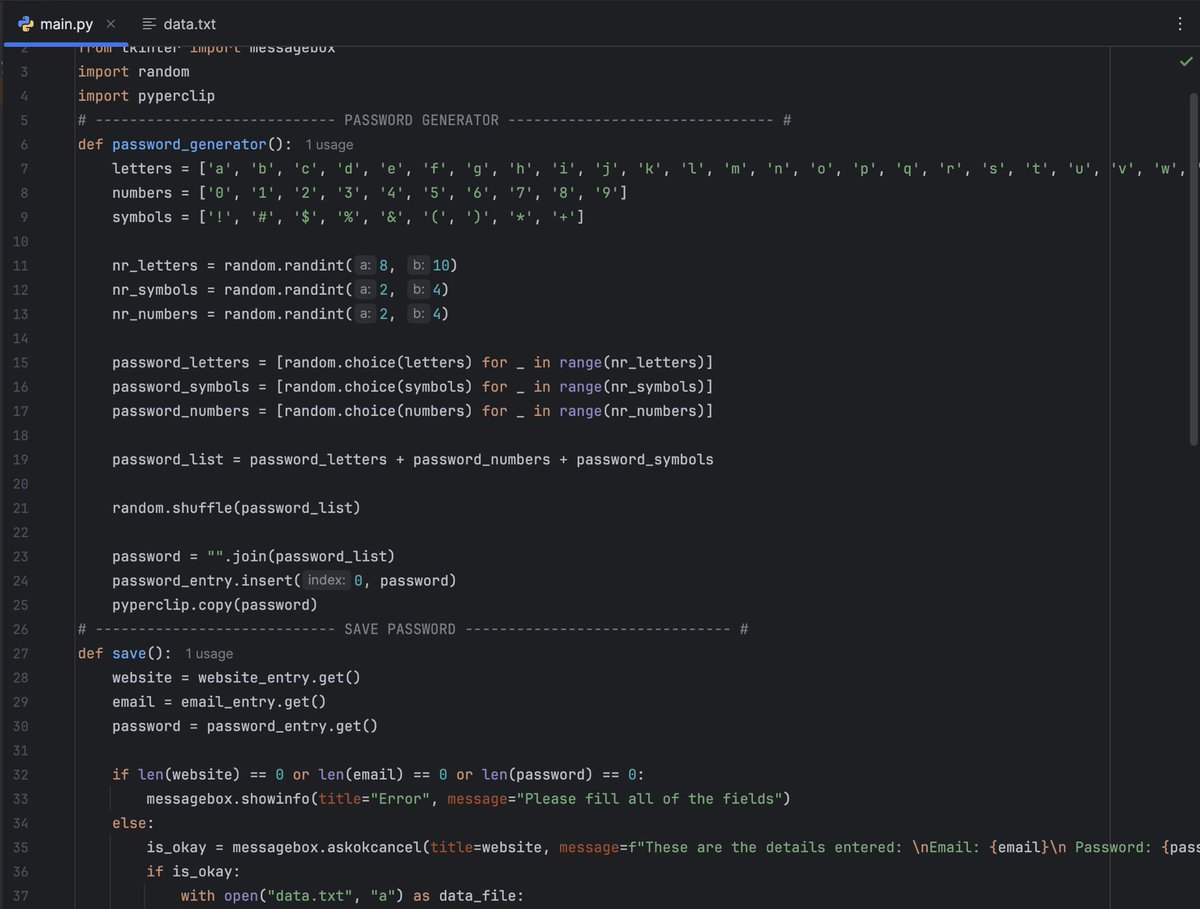This screenshot has height=909, width=1200.
Task: Click password_numbers list comprehension line
Action: point(413,411)
